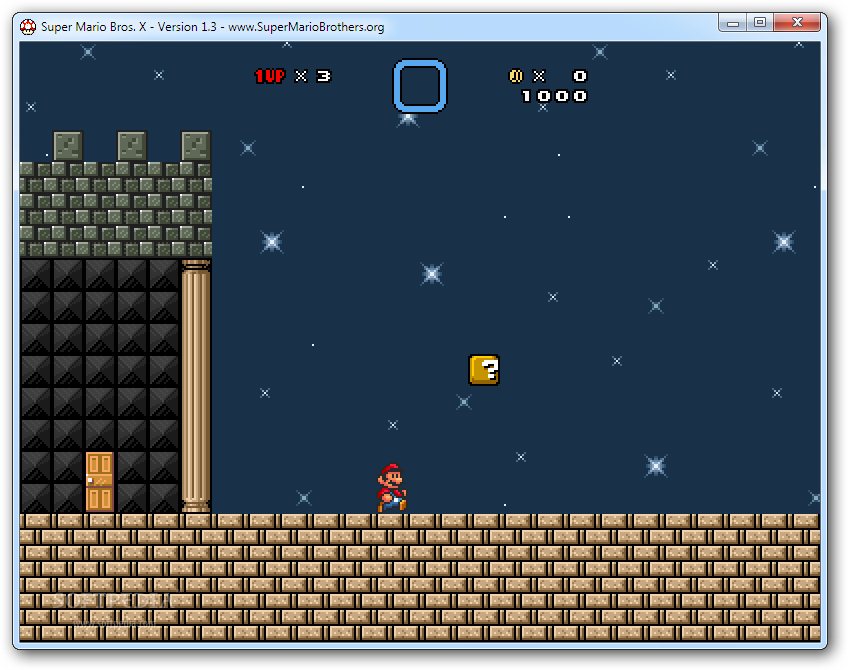Minimize the Super Mario Bros. X window
848x670 pixels.
point(733,23)
